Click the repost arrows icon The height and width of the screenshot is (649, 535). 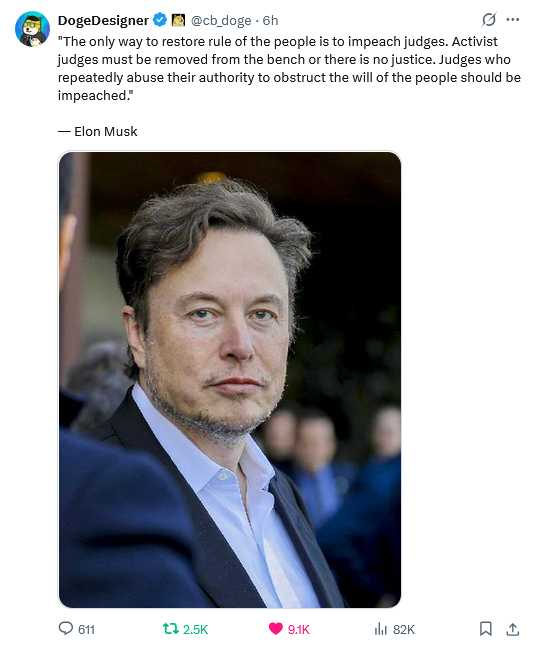tap(170, 629)
